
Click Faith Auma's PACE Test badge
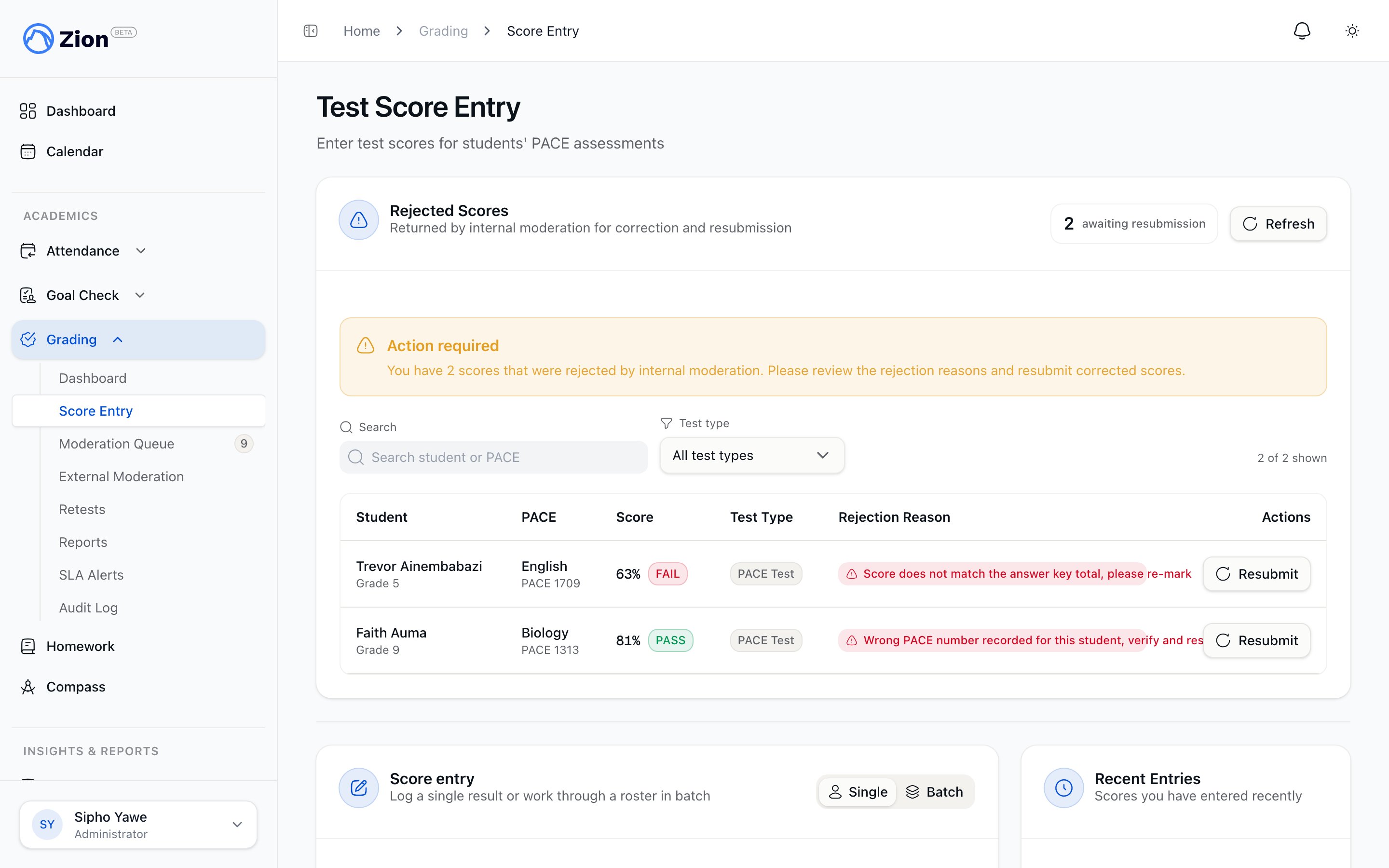(x=766, y=640)
